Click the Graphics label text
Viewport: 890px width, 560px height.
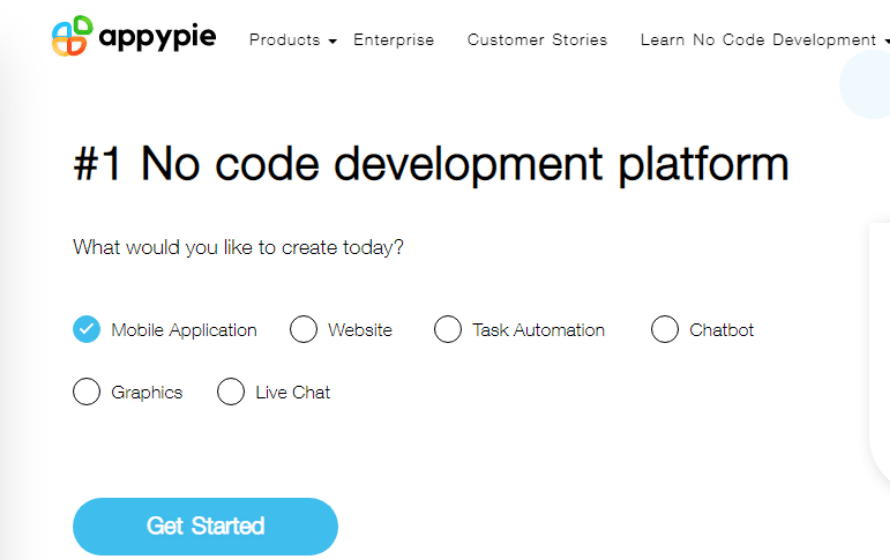click(147, 393)
